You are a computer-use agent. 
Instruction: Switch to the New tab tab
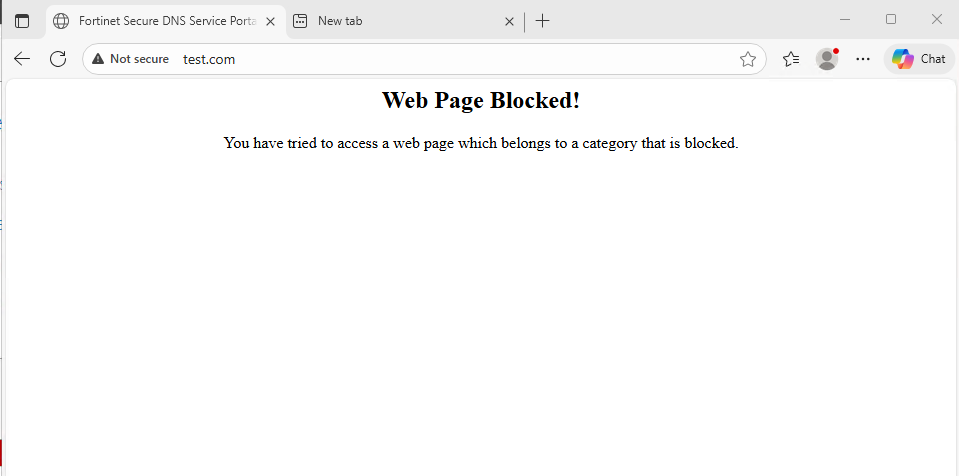[402, 21]
